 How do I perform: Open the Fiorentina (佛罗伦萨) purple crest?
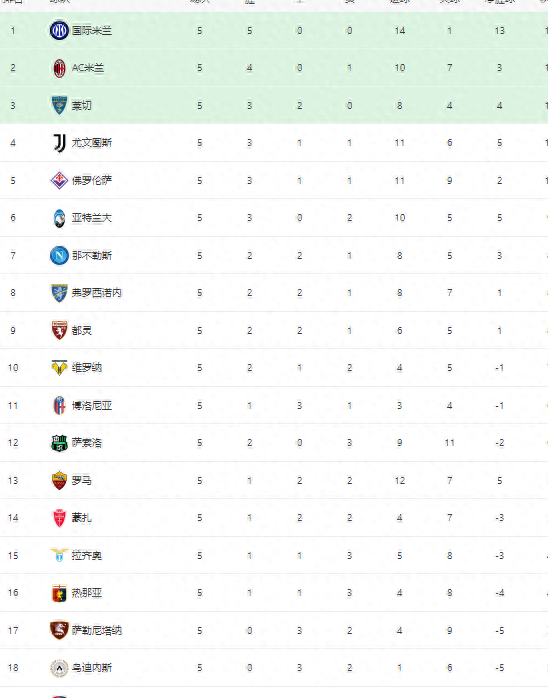(x=59, y=180)
